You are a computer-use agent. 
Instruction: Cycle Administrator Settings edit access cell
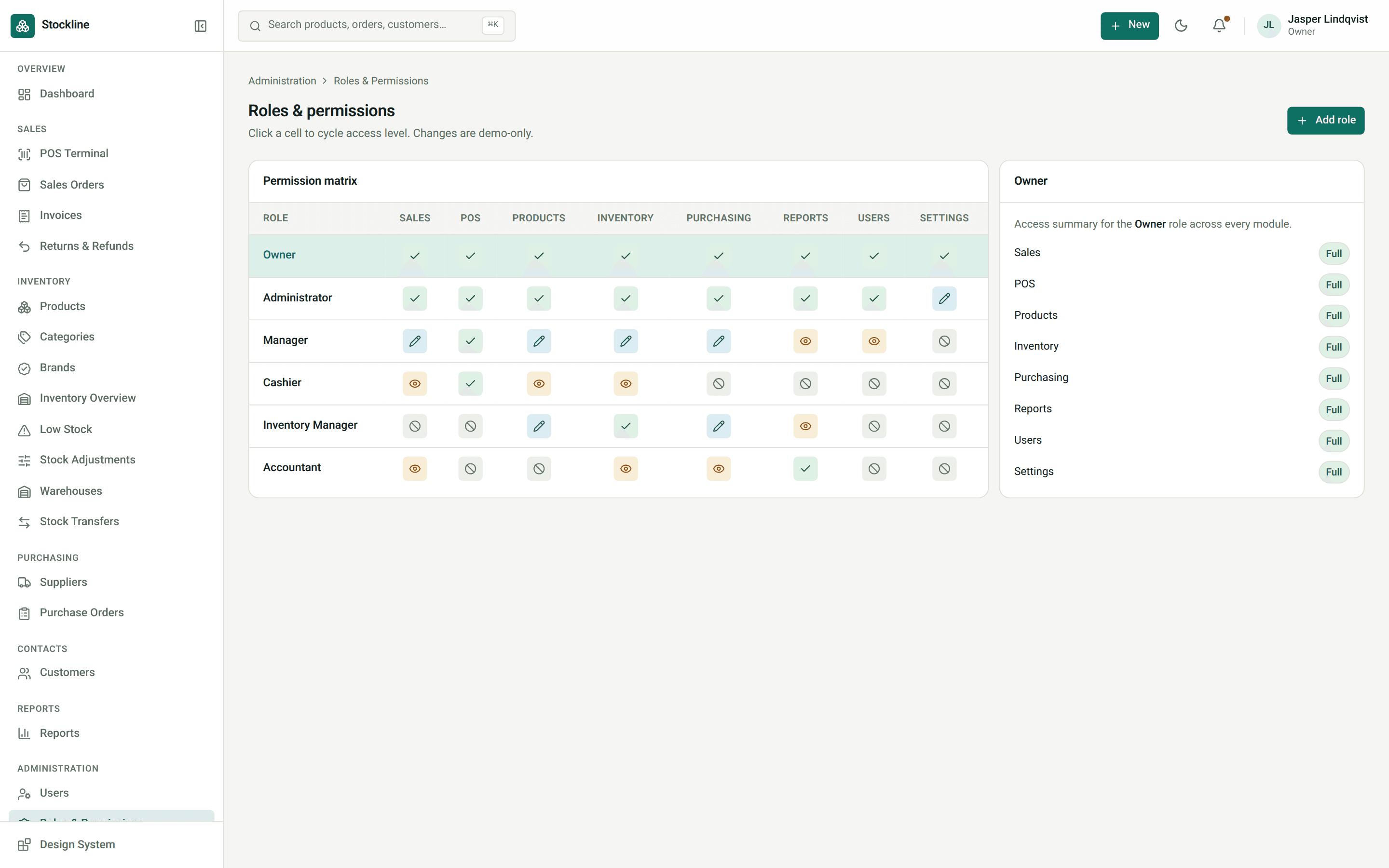pos(944,298)
